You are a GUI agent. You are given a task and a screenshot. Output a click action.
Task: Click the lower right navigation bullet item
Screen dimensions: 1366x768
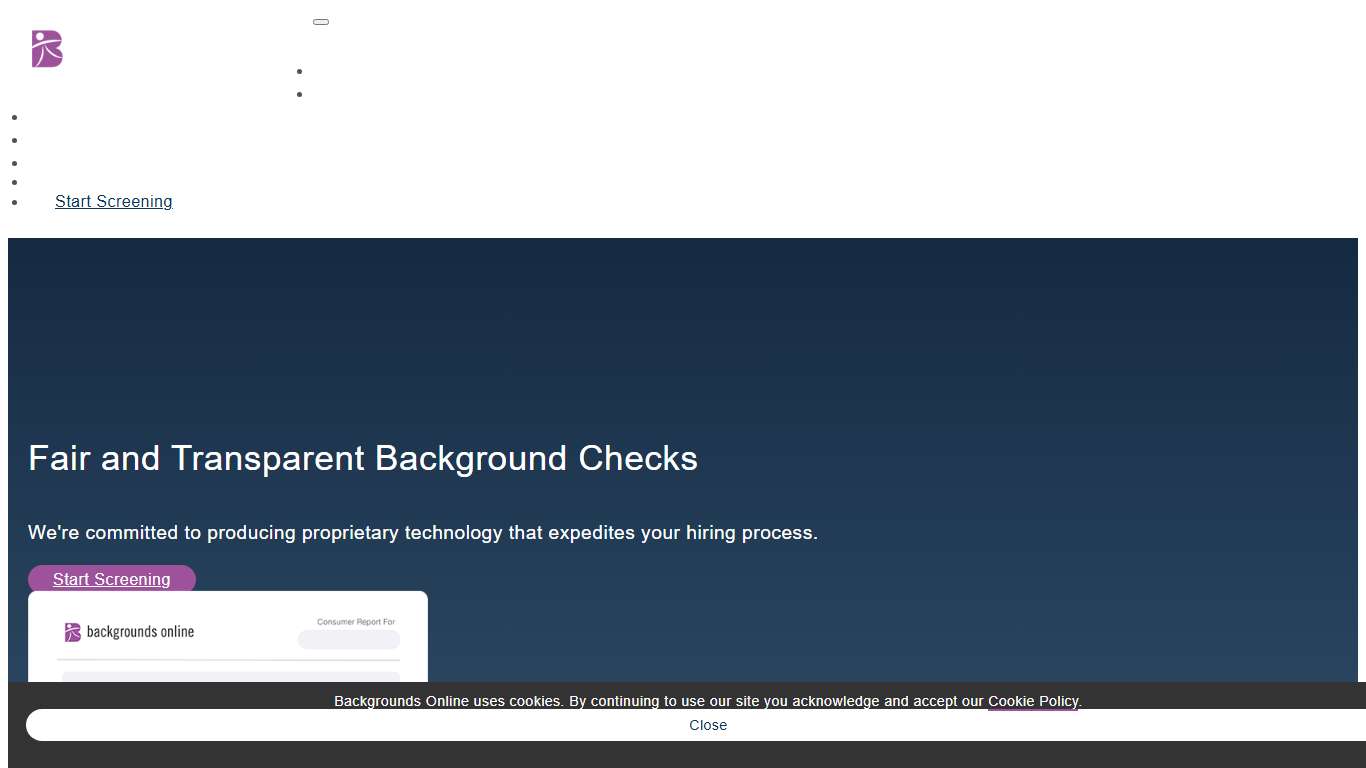299,94
